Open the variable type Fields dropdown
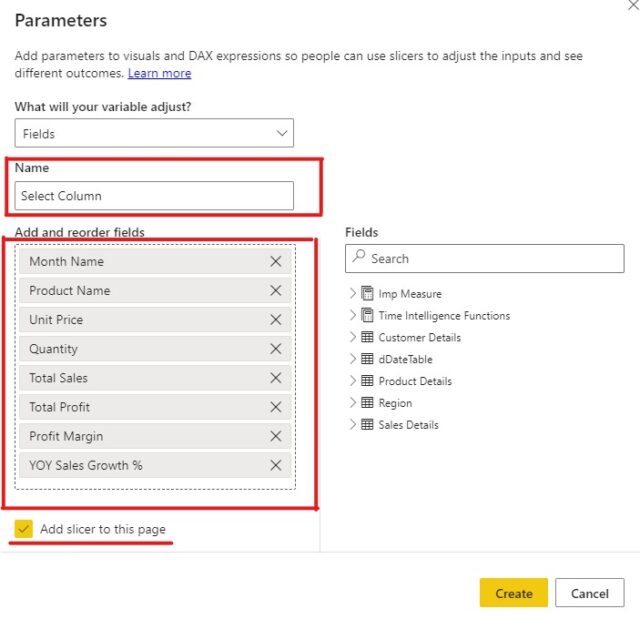Image resolution: width=640 pixels, height=619 pixels. click(154, 133)
